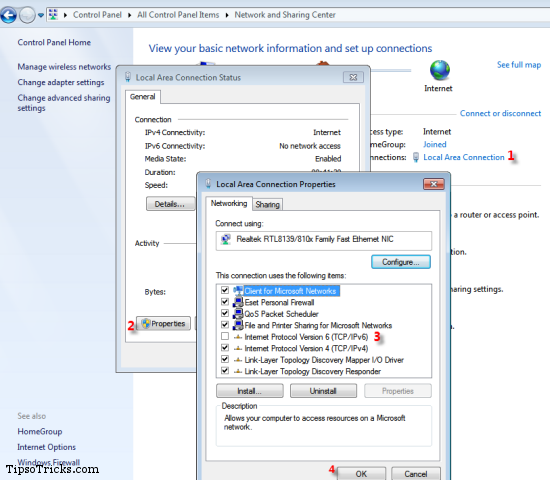Click File and Printer Sharing icon
The image size is (550, 480).
pyautogui.click(x=238, y=325)
